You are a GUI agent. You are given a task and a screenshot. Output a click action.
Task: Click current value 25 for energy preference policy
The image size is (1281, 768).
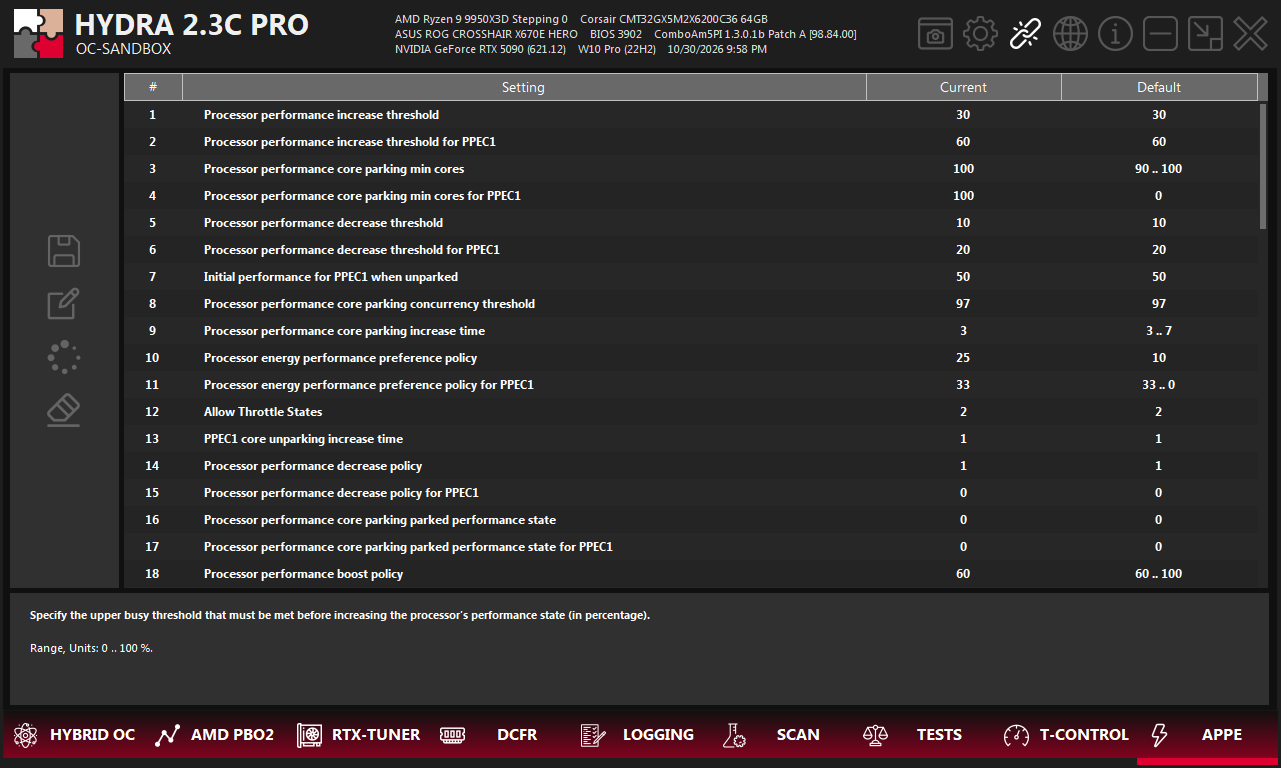click(x=964, y=358)
